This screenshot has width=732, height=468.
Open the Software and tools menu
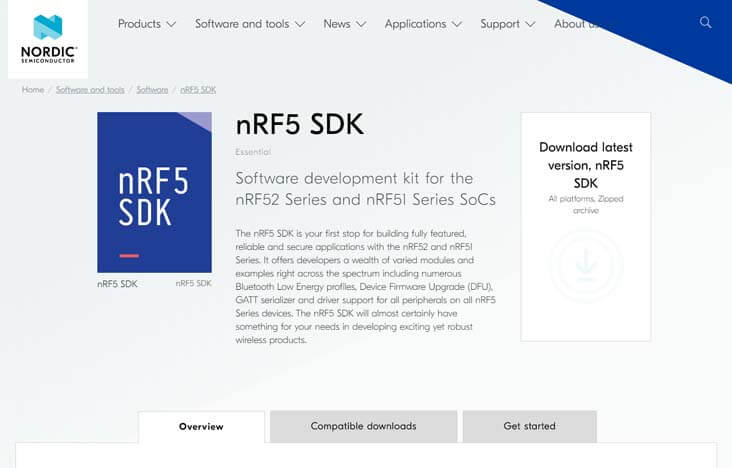[x=242, y=24]
